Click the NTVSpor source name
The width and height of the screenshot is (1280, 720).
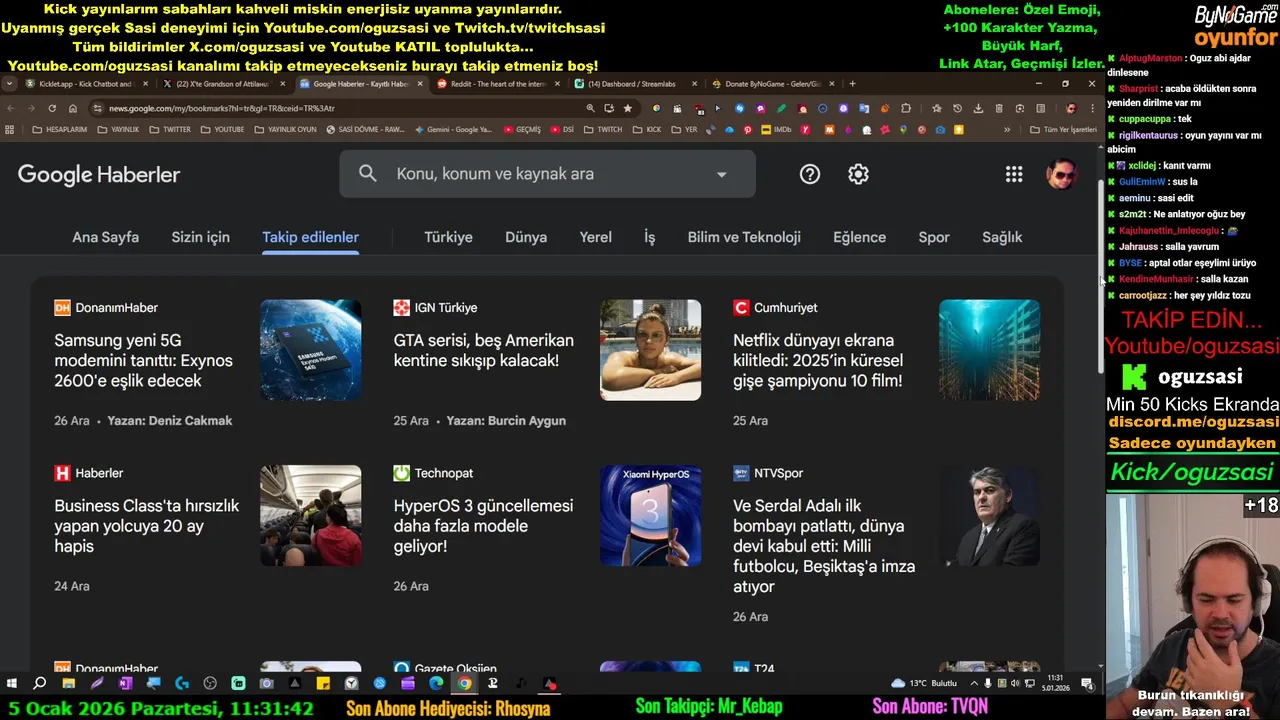778,473
